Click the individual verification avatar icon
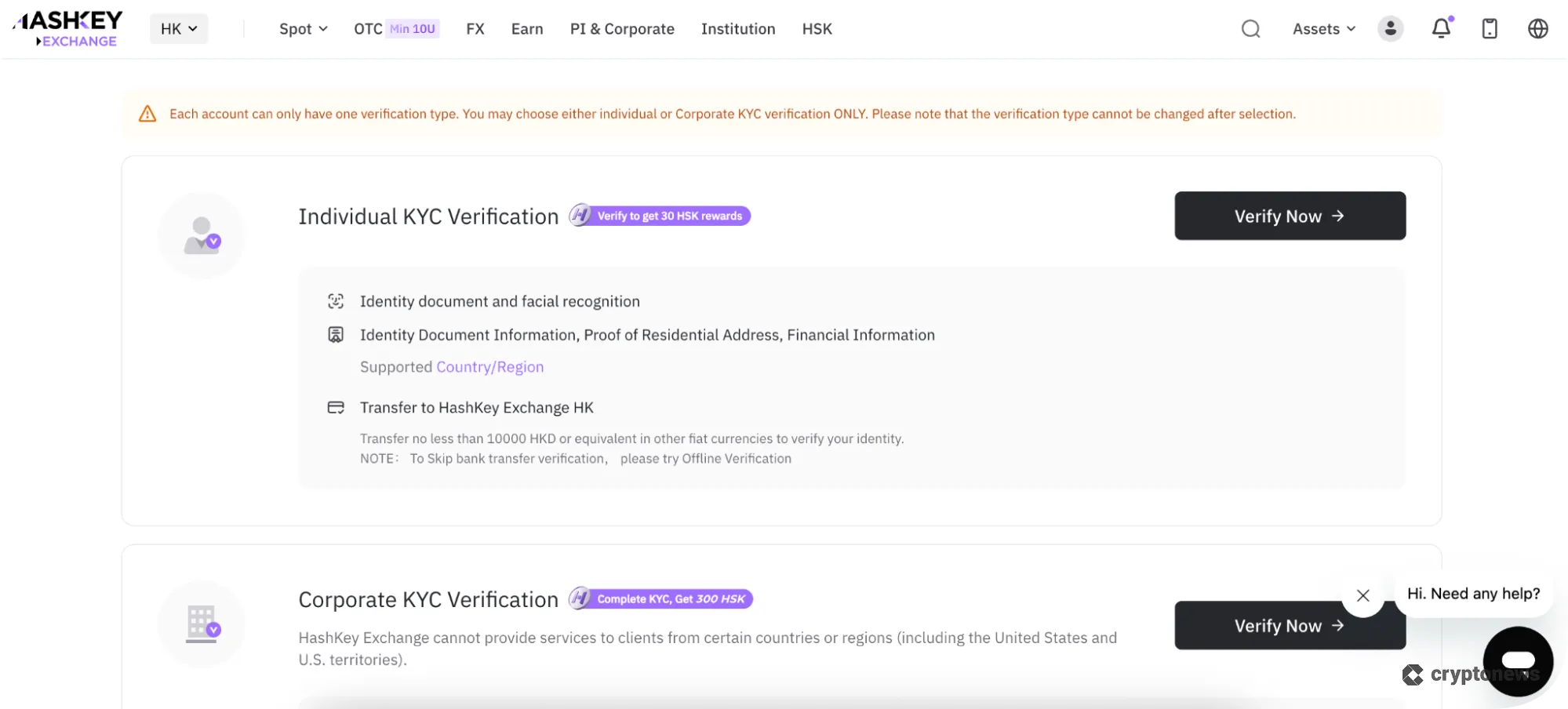Screen dimensions: 1568x709 pos(202,235)
